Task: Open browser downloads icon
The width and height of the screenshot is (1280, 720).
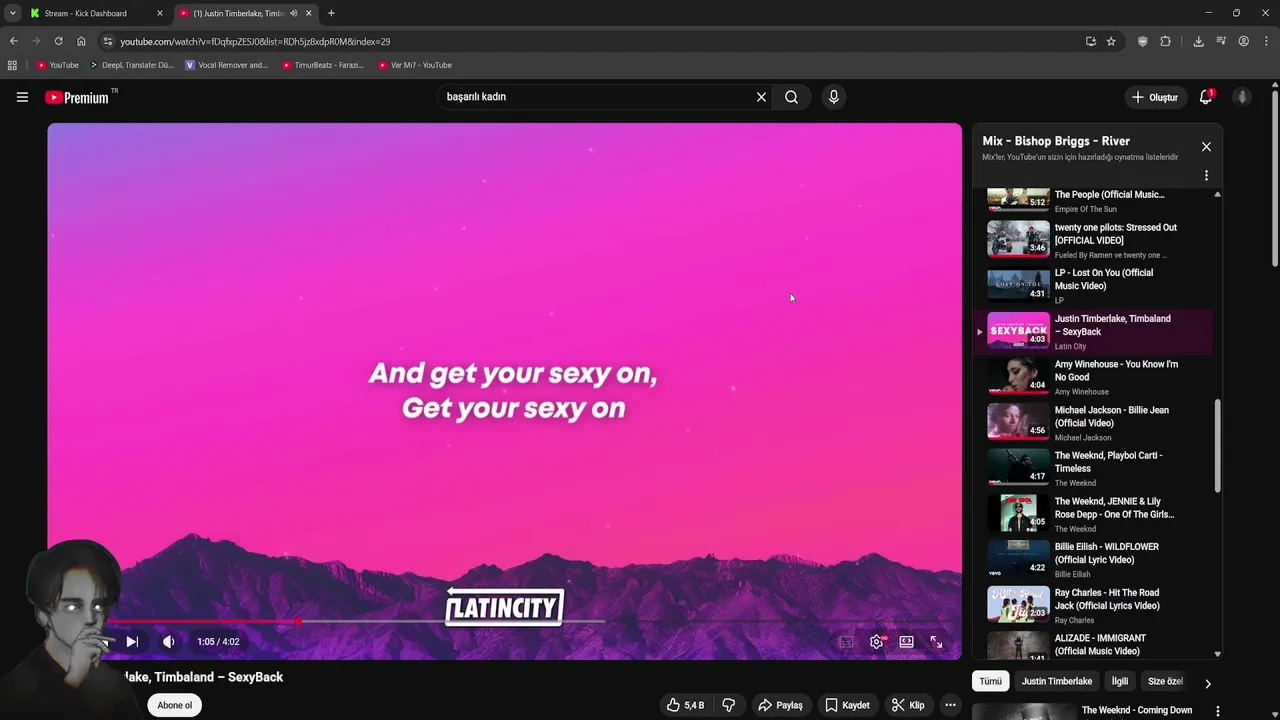Action: pyautogui.click(x=1198, y=41)
